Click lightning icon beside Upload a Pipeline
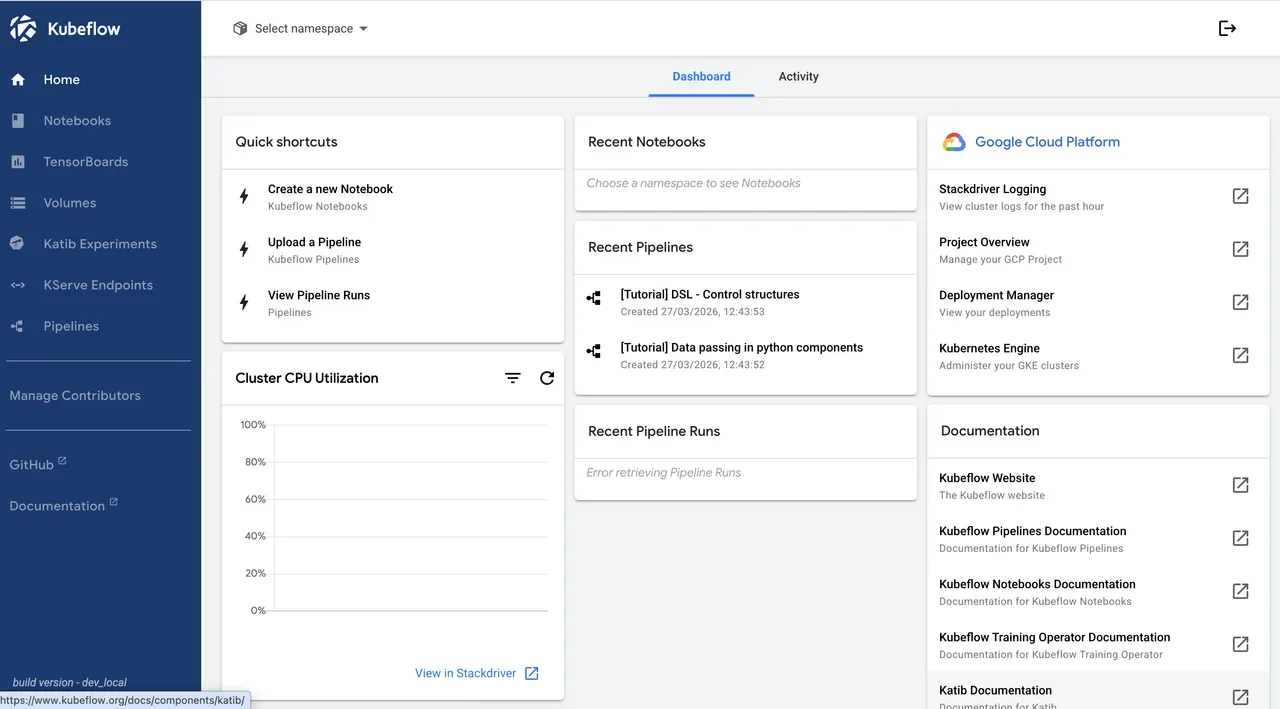The width and height of the screenshot is (1280, 709). pyautogui.click(x=244, y=249)
